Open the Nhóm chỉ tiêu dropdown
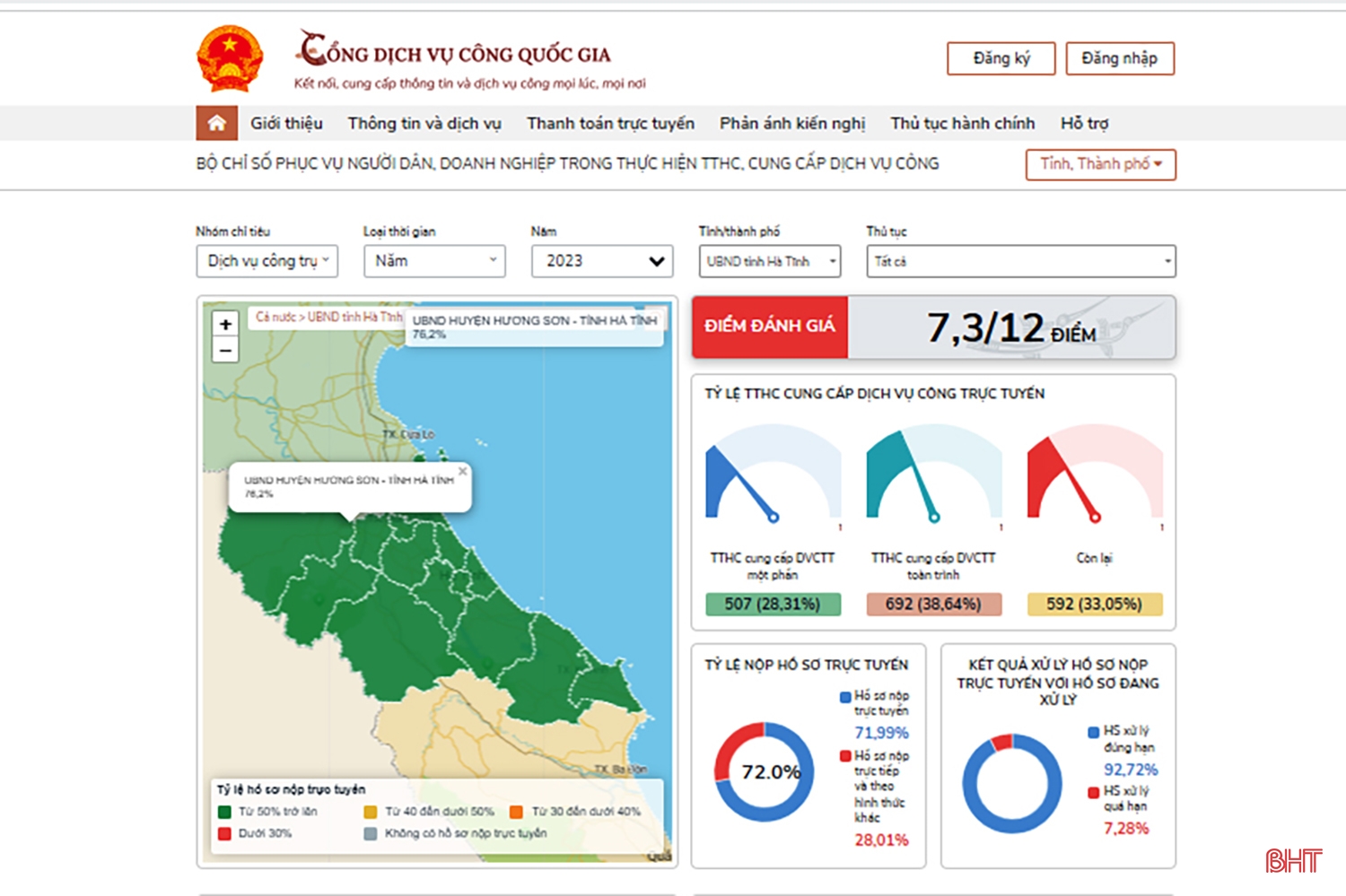Screen dimensions: 1346x896 (267, 261)
